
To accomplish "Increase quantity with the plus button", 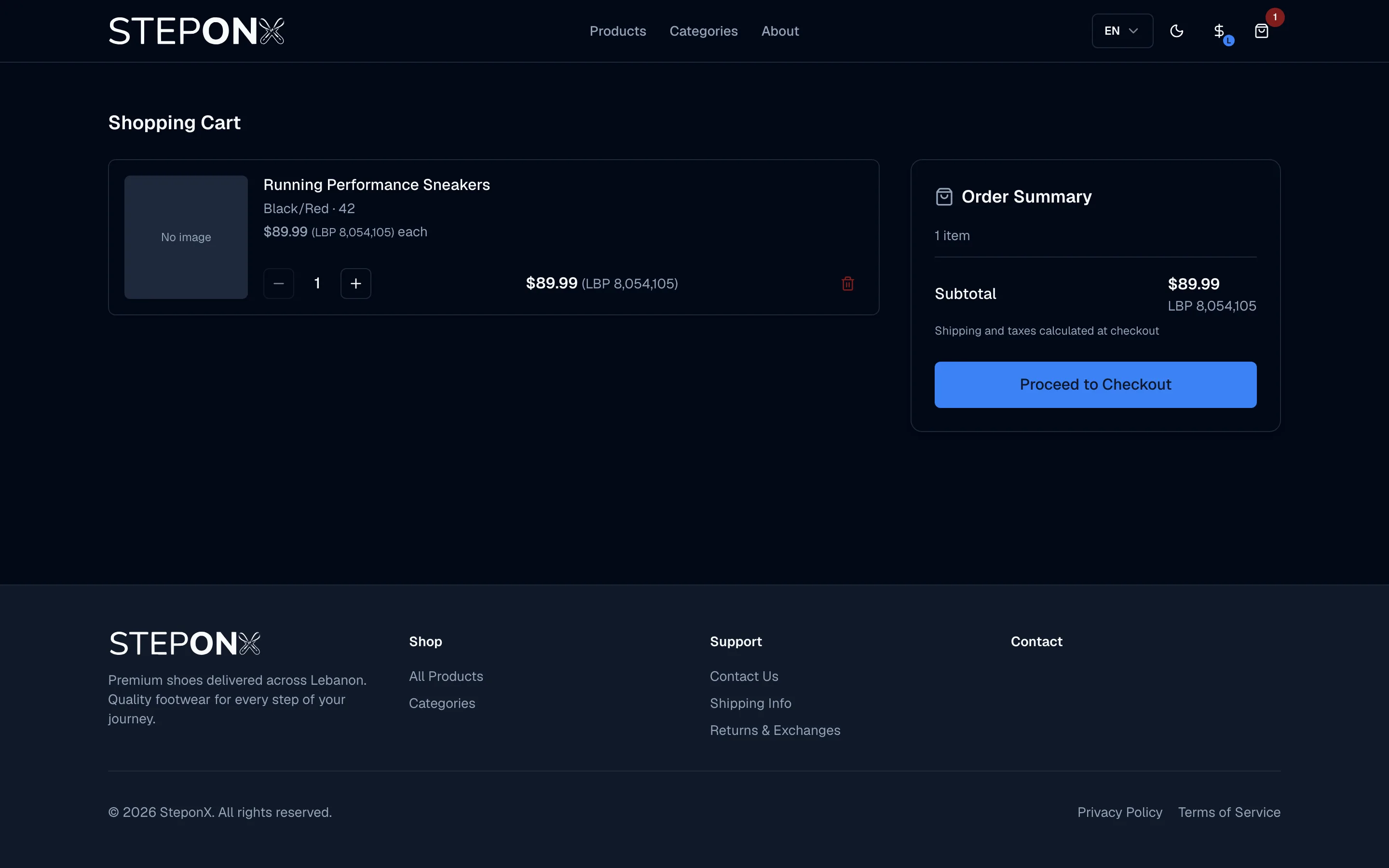I will (356, 284).
